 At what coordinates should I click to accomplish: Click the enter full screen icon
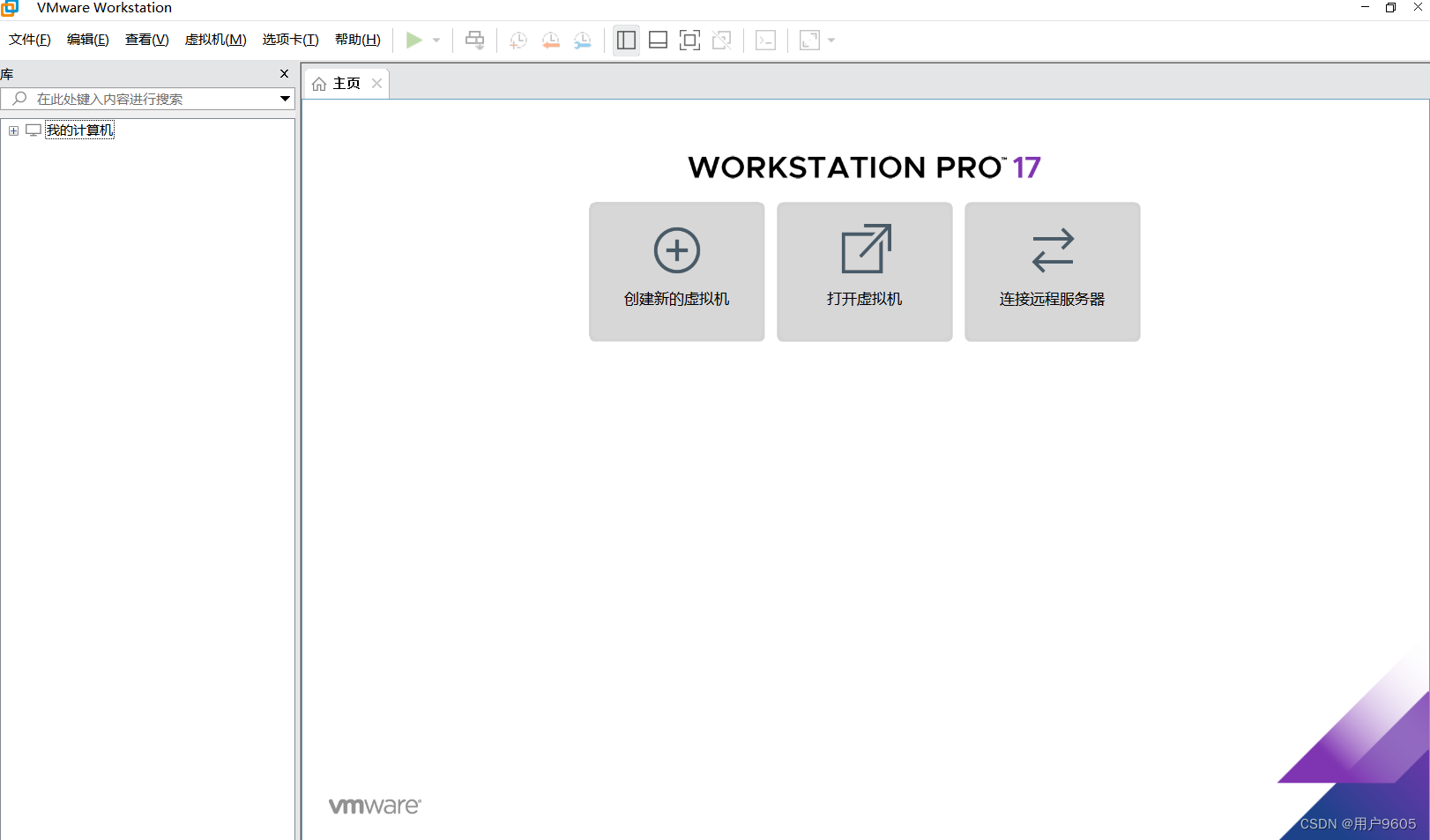(689, 40)
